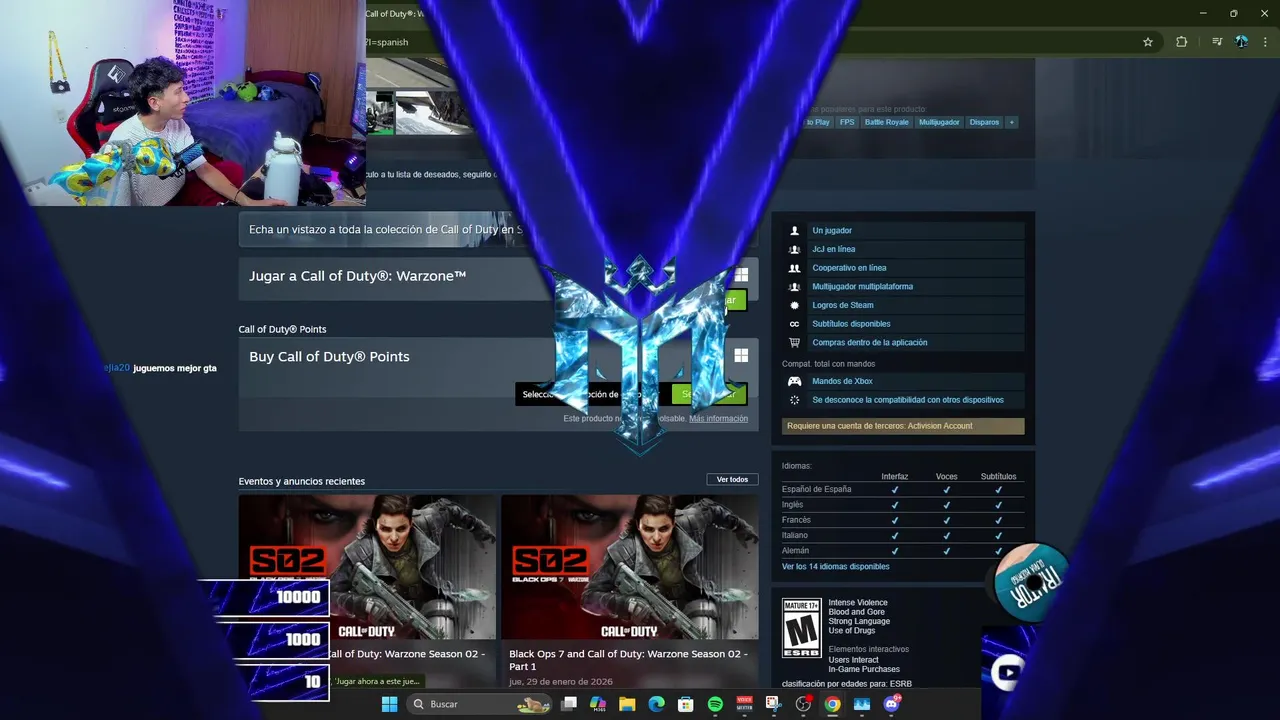Image resolution: width=1280 pixels, height=720 pixels.
Task: Expand more tags with the plus button
Action: [1011, 122]
